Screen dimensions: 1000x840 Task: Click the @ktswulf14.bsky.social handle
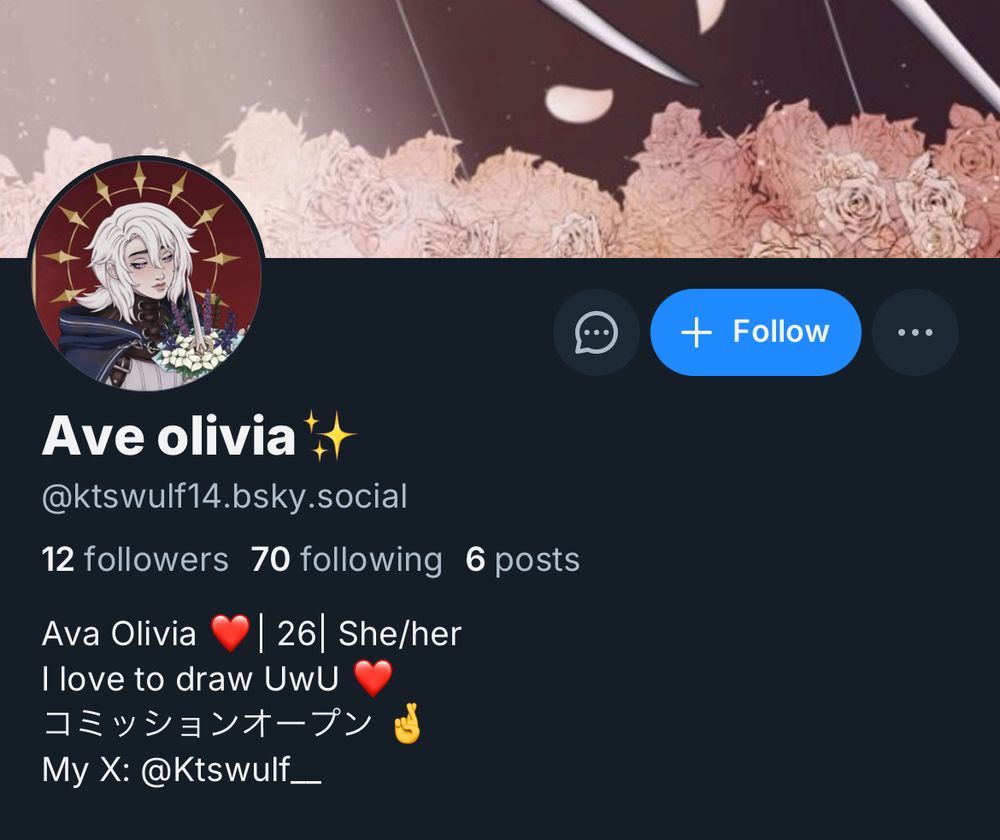[x=224, y=497]
